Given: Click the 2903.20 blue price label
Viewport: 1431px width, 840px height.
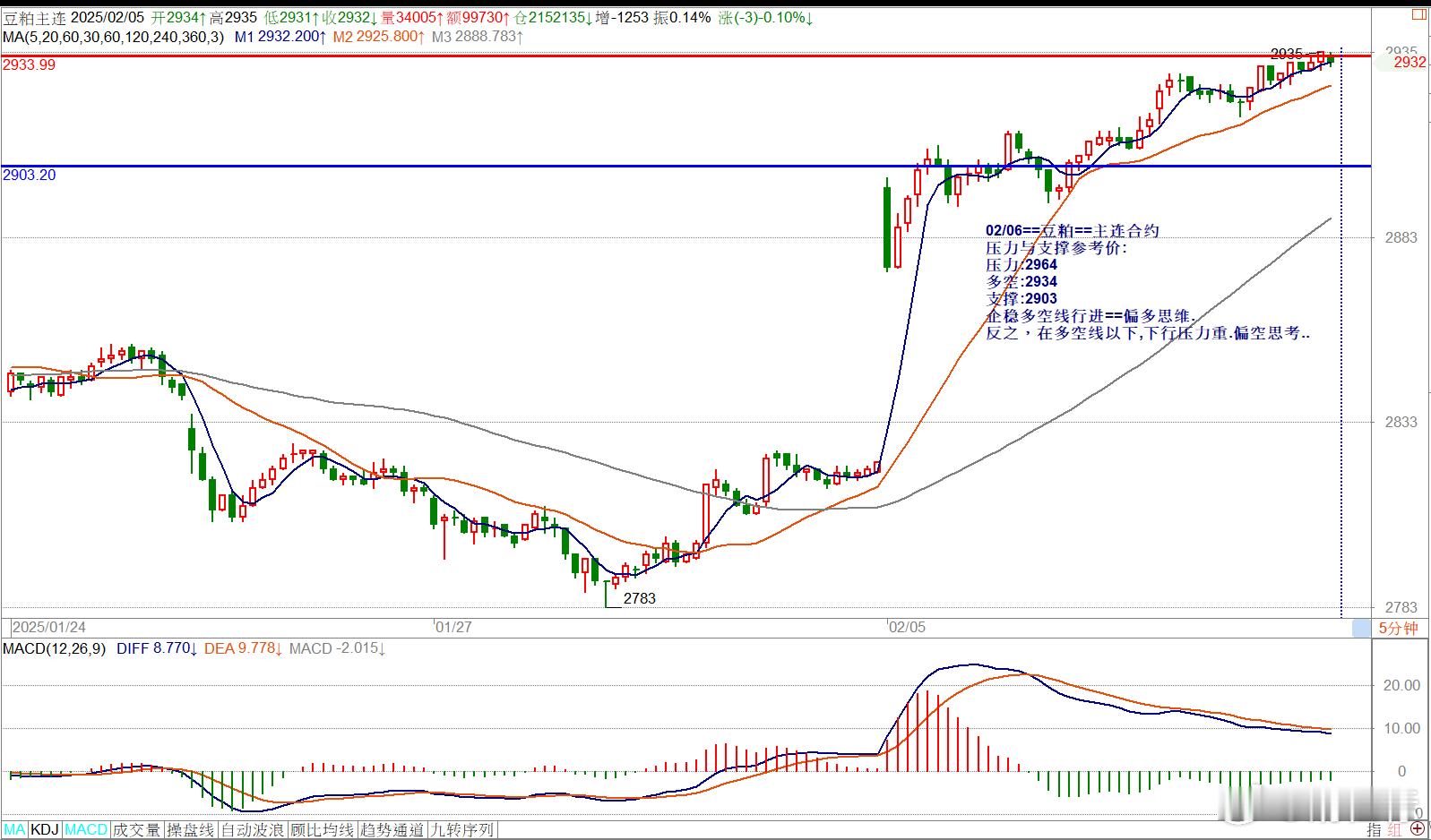Looking at the screenshot, I should point(29,175).
